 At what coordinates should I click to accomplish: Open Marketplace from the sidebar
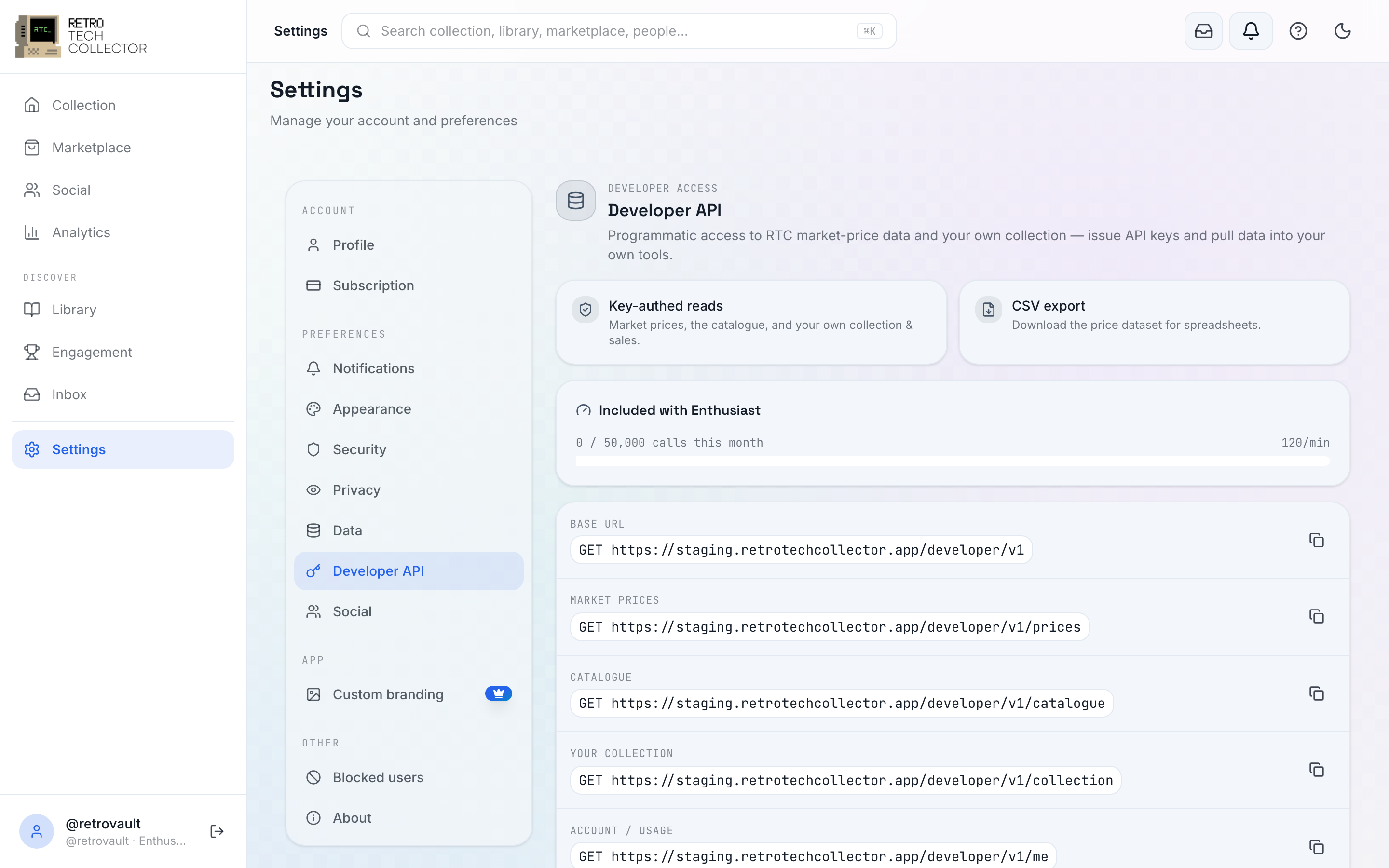click(x=123, y=148)
